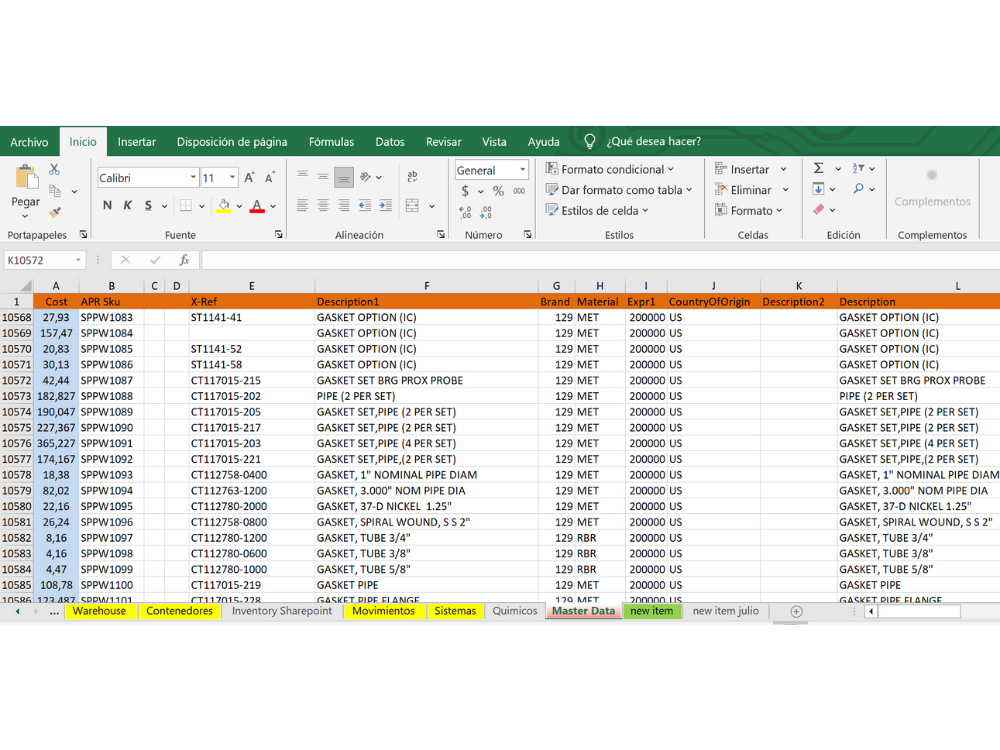Open the Insertar ribbon tab
Screen dimensions: 1000x750
(136, 142)
